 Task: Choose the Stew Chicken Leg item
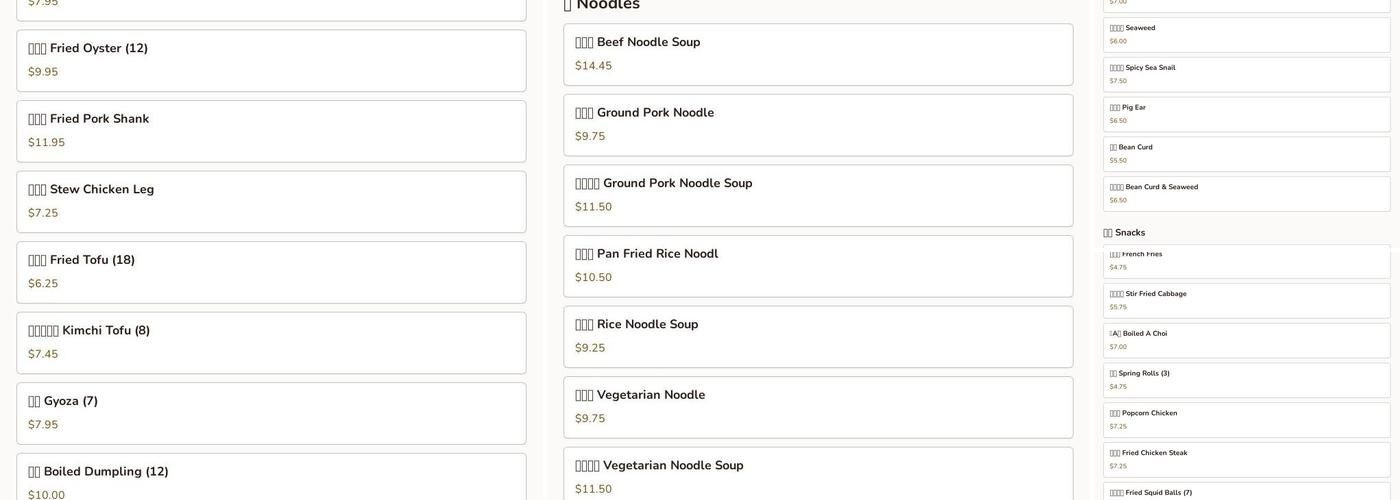tap(271, 202)
